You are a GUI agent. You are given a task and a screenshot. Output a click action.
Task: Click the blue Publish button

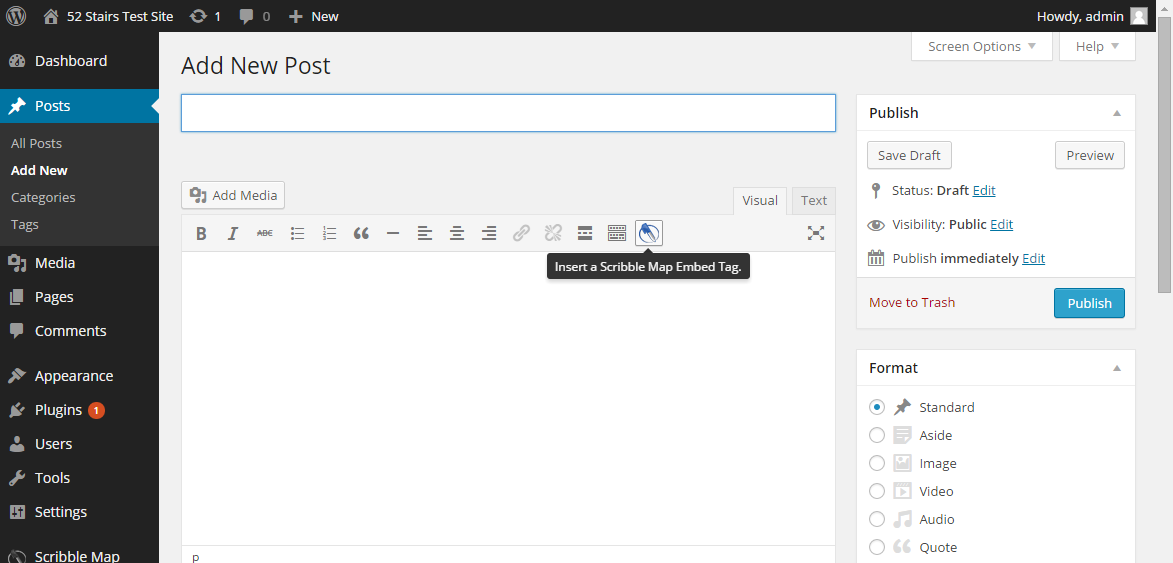click(x=1089, y=303)
